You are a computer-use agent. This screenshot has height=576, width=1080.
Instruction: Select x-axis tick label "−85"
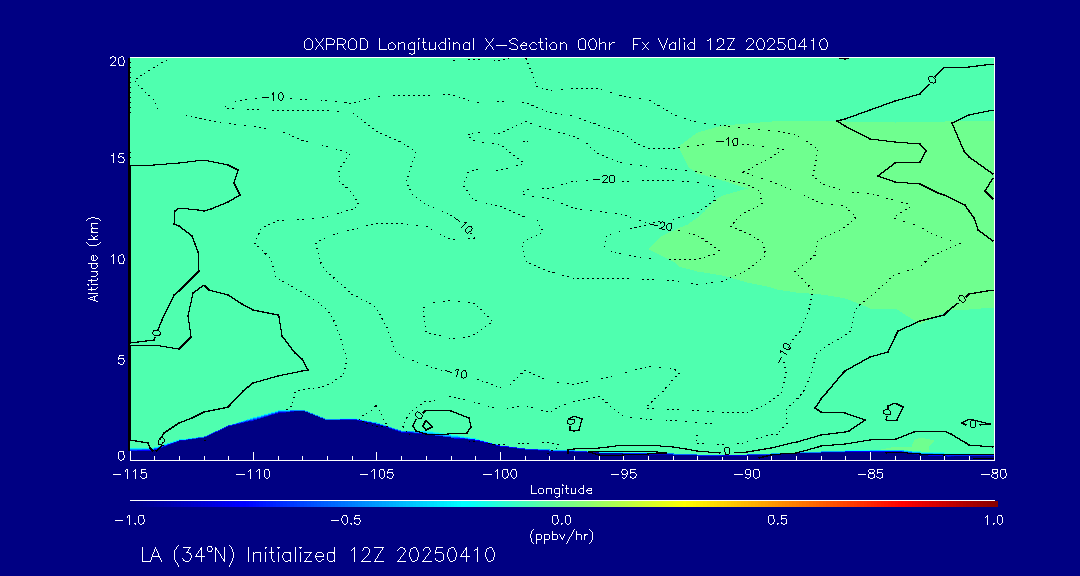[871, 474]
